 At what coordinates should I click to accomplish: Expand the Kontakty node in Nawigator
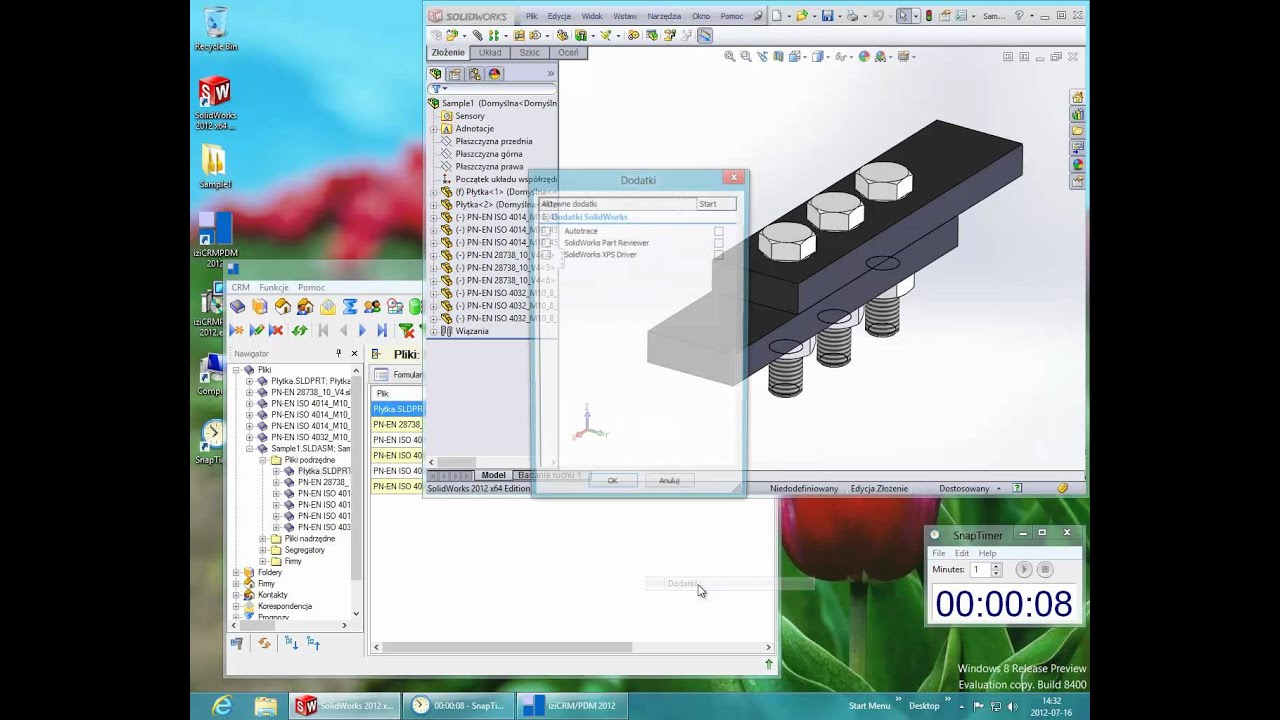coord(237,595)
